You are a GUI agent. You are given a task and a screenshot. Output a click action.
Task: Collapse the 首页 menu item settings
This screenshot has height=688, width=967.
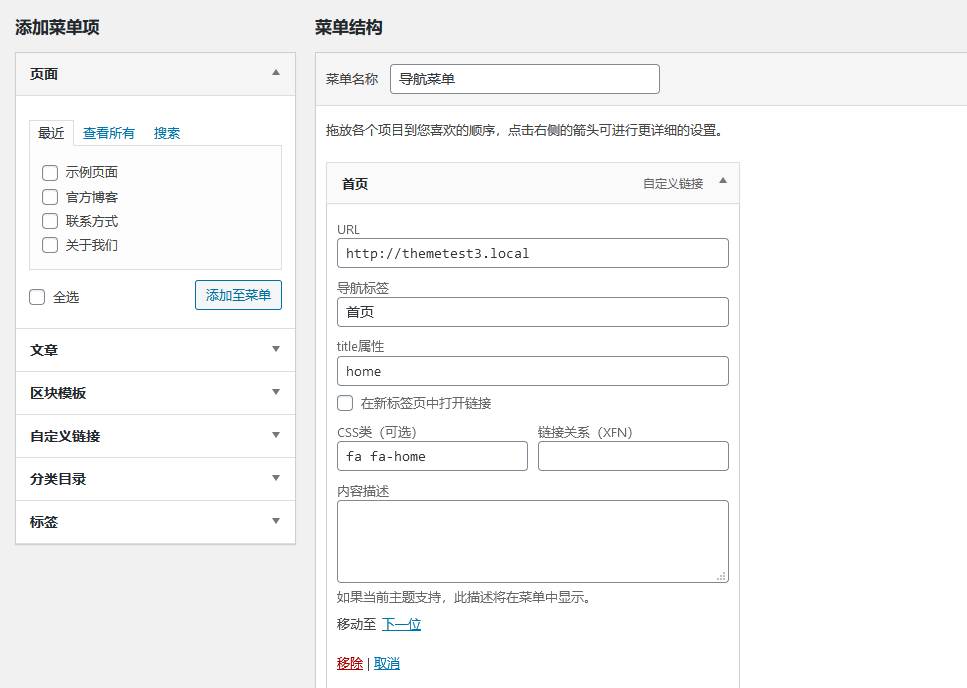725,184
